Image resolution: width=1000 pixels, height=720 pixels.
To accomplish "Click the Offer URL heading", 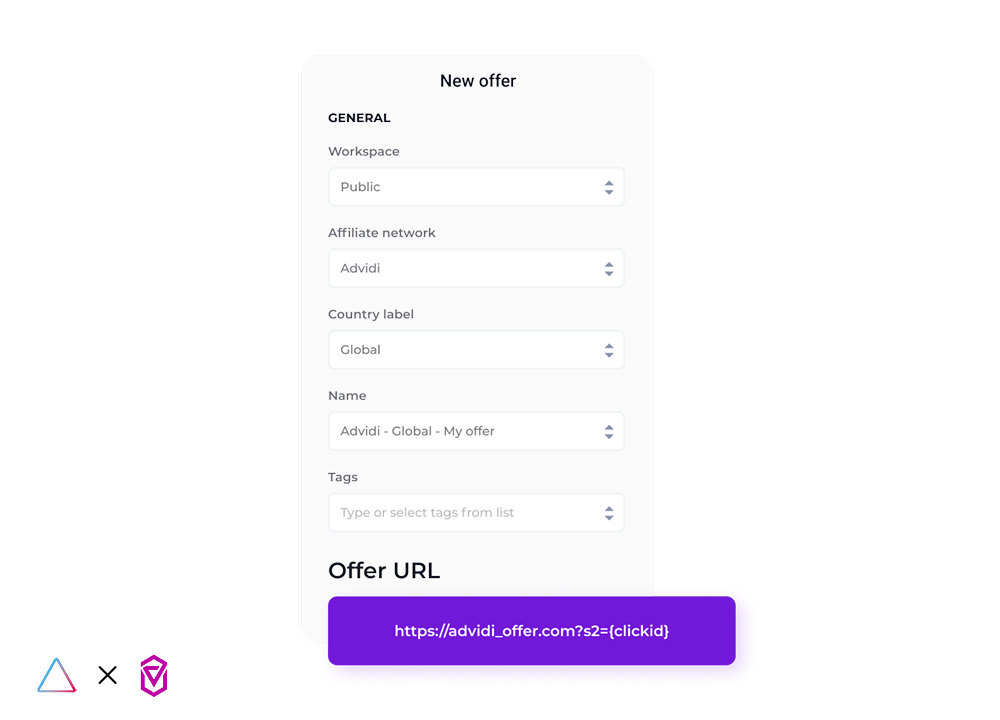I will point(384,570).
